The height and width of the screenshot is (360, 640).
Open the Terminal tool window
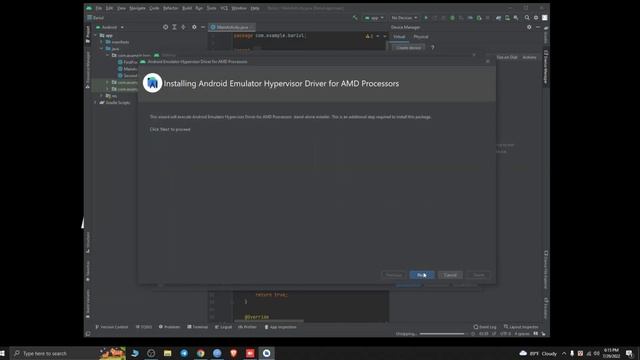pos(198,327)
